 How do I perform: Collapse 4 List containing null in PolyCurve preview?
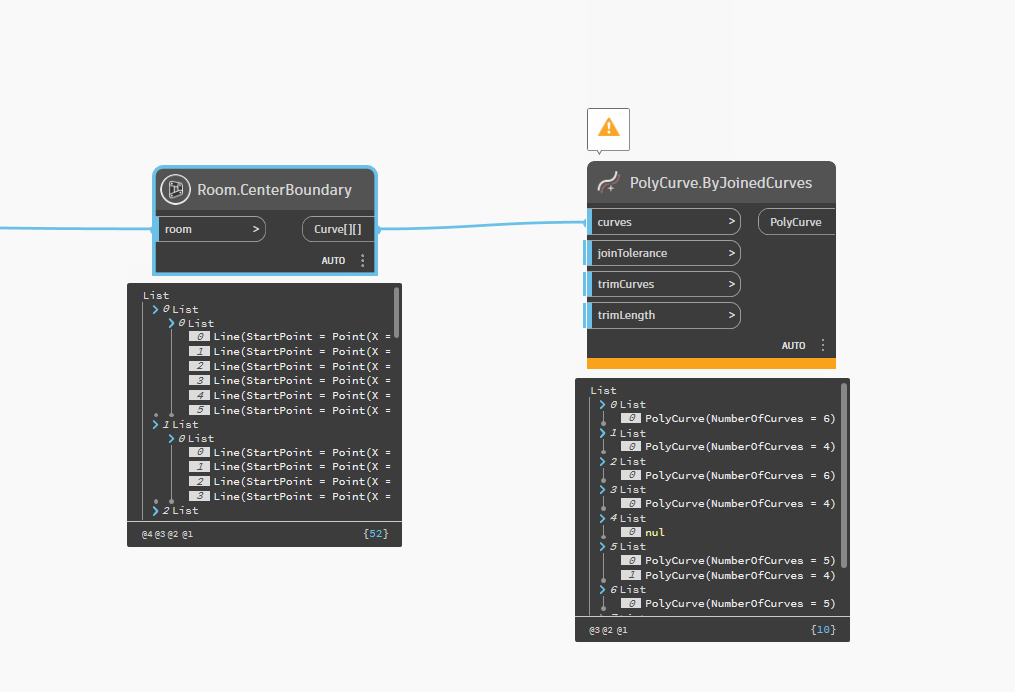pyautogui.click(x=603, y=519)
